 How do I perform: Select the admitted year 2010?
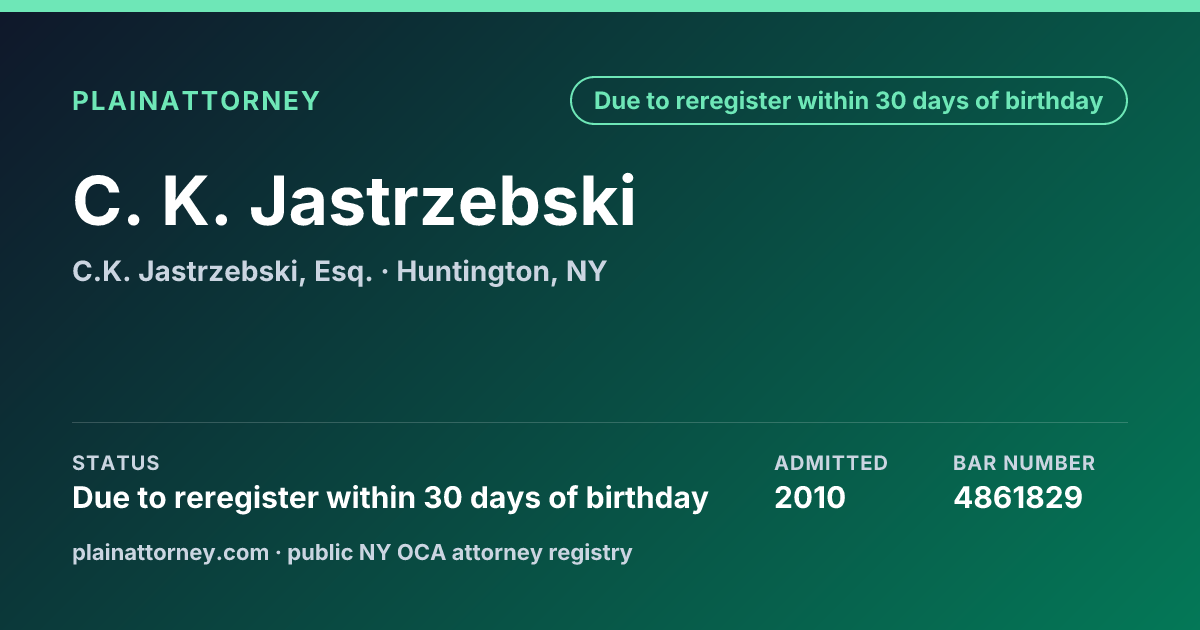pyautogui.click(x=810, y=497)
